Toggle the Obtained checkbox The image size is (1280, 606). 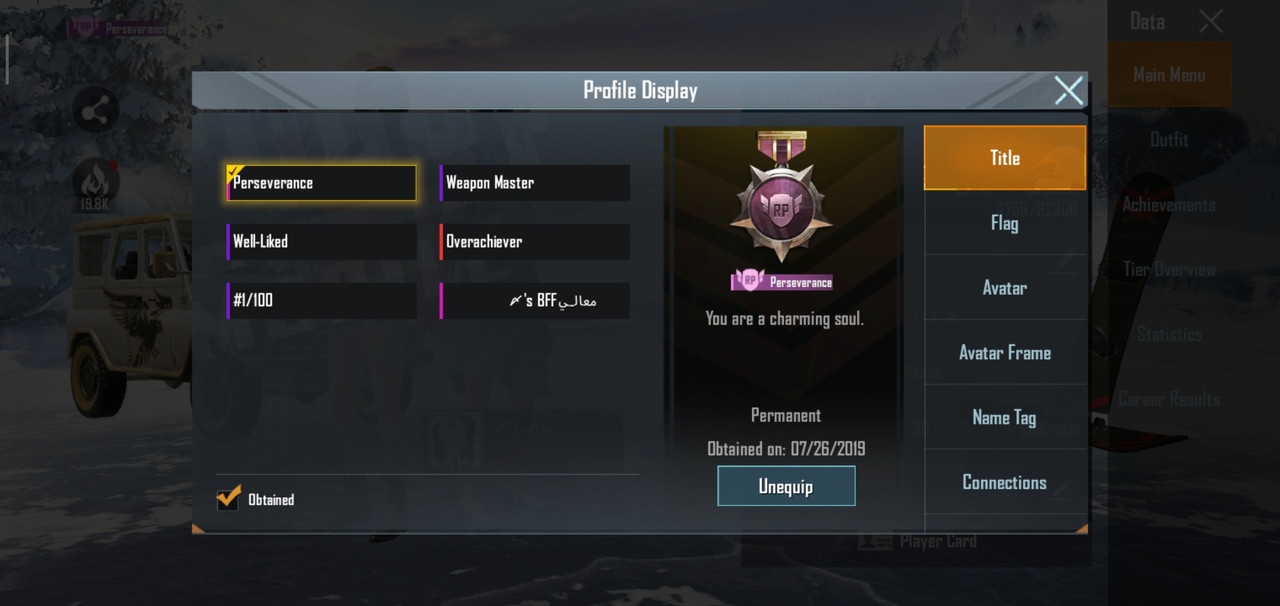(x=229, y=498)
